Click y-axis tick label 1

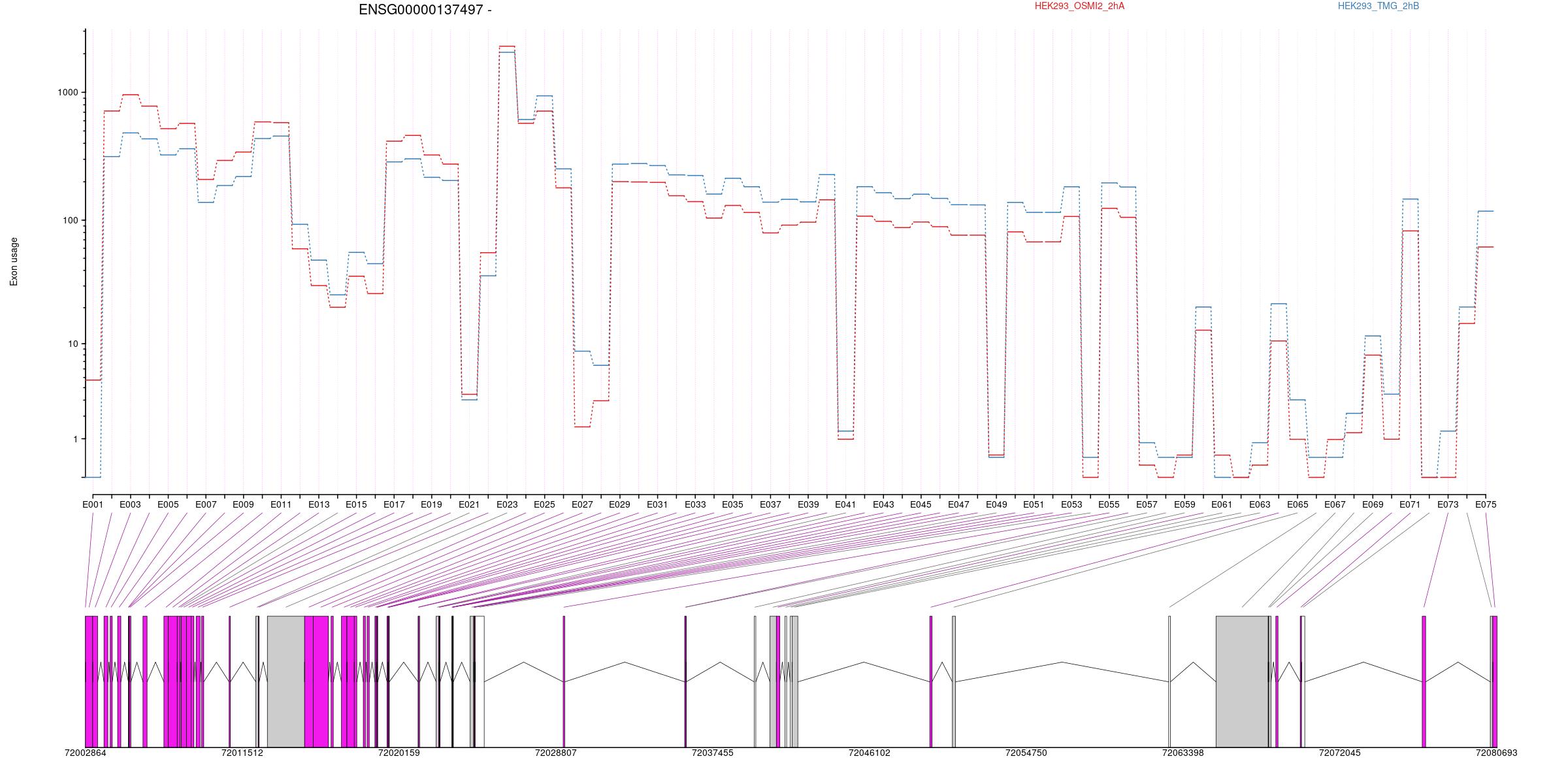pyautogui.click(x=76, y=439)
